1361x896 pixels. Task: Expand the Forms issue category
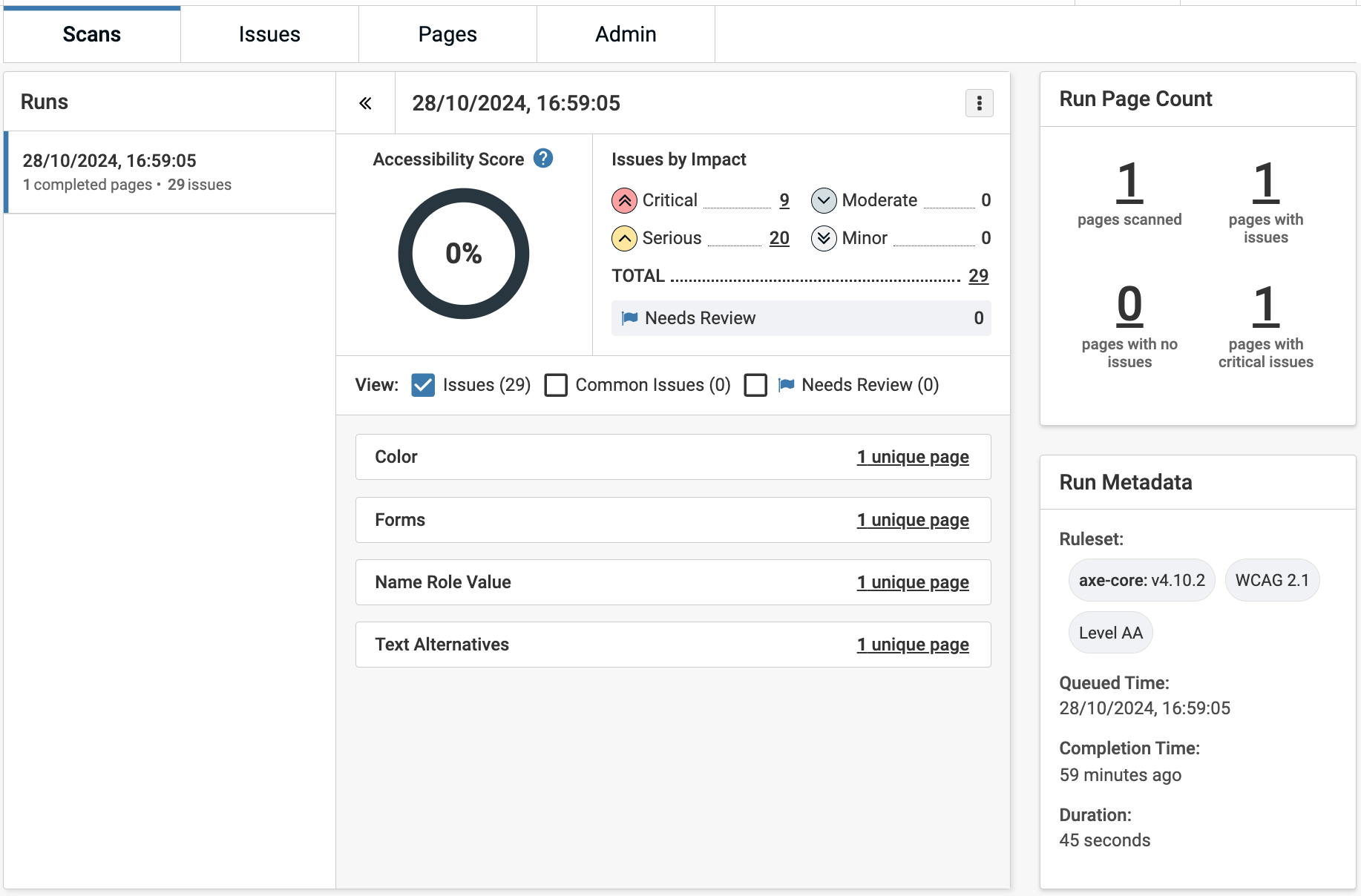(400, 520)
